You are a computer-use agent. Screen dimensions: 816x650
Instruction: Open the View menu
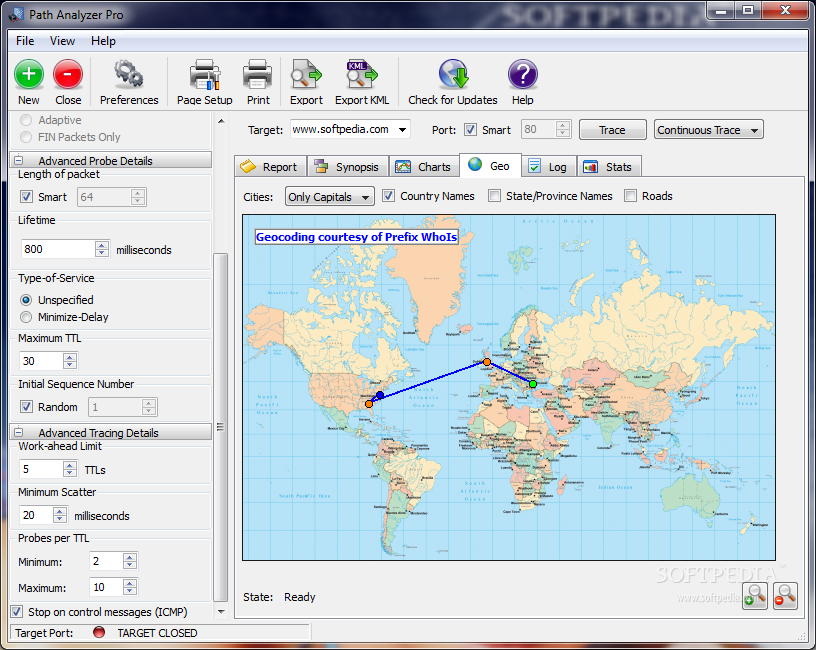click(x=62, y=41)
